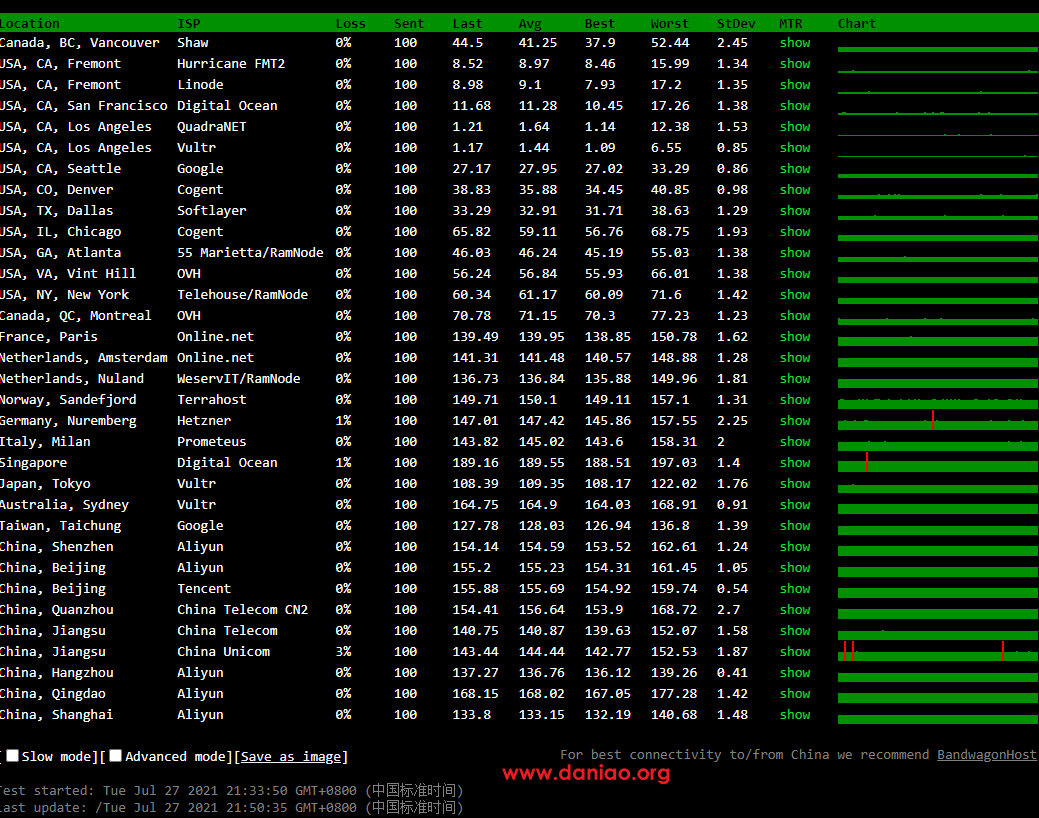Show MTR for China, Beijing Tencent
The height and width of the screenshot is (818, 1039).
pos(794,589)
